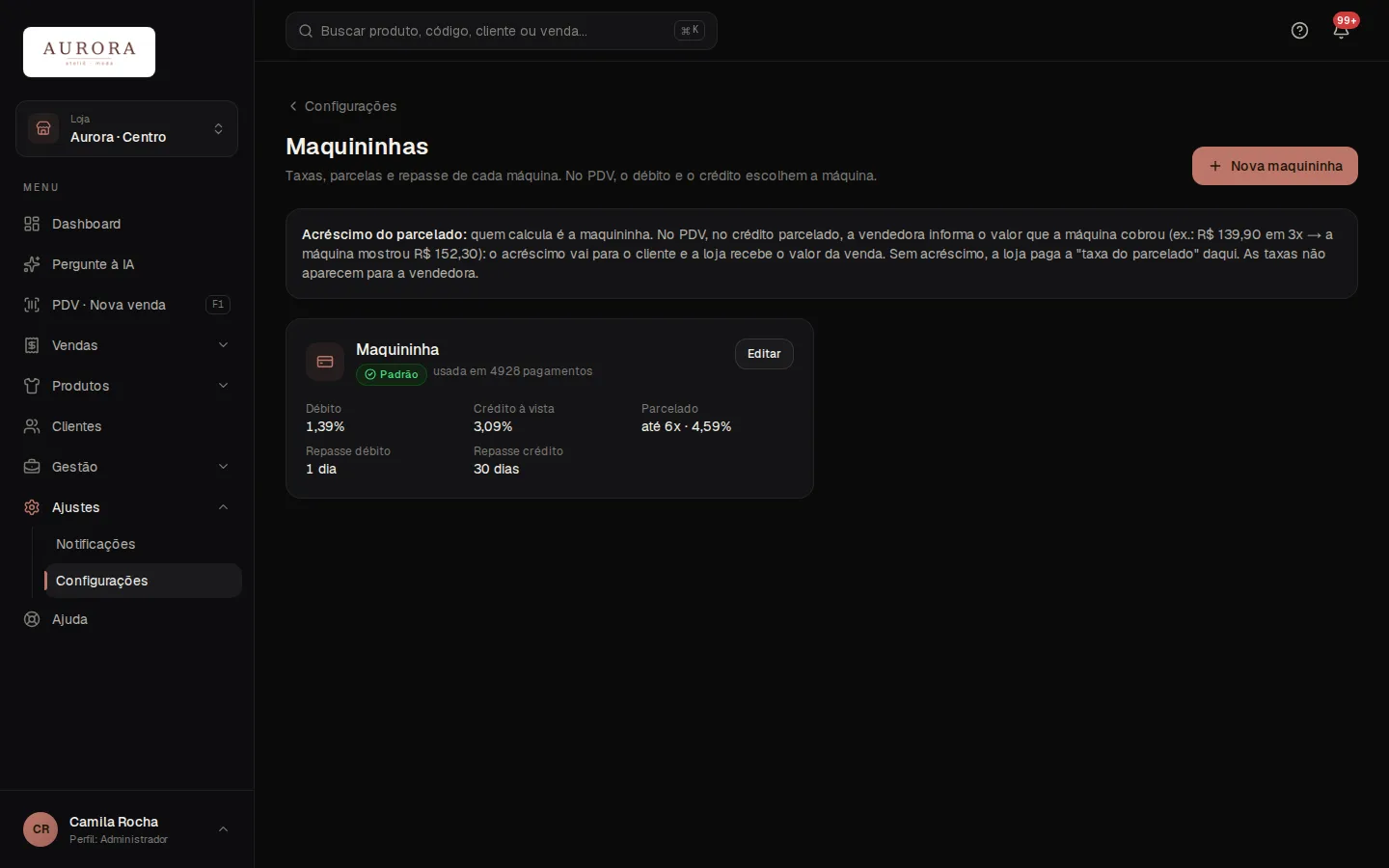Click 'usada em 4928 pagamentos' text

[x=513, y=371]
